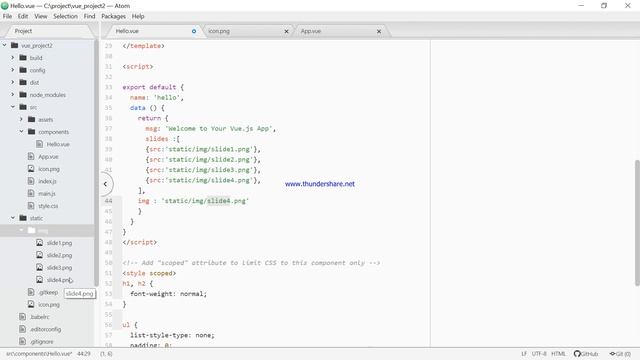Click the config folder icon
The width and height of the screenshot is (640, 360).
point(23,70)
